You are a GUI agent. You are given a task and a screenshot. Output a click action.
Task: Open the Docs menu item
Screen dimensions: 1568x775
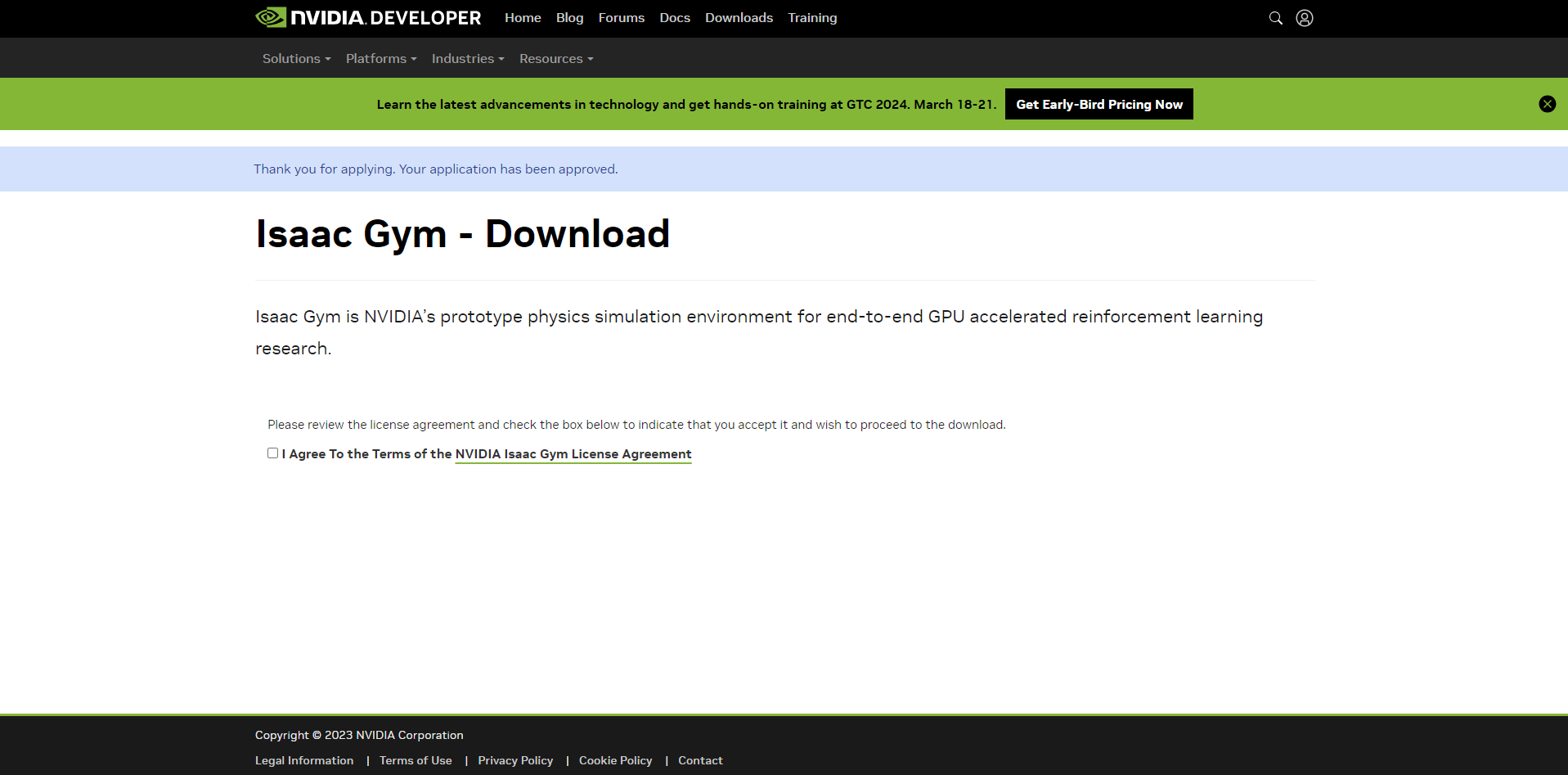coord(675,18)
